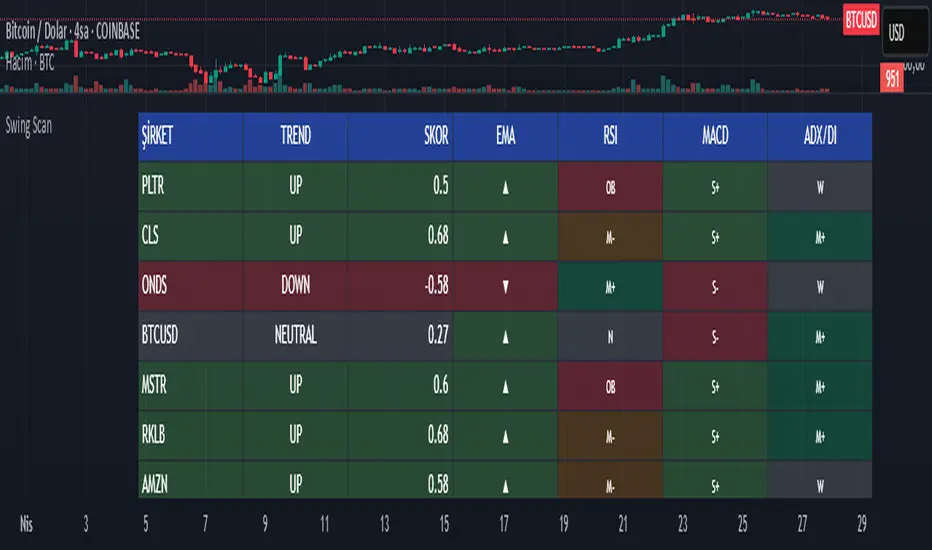Click the OB RSI cell in MSTR row
Screen dimensions: 932x550
coord(610,386)
